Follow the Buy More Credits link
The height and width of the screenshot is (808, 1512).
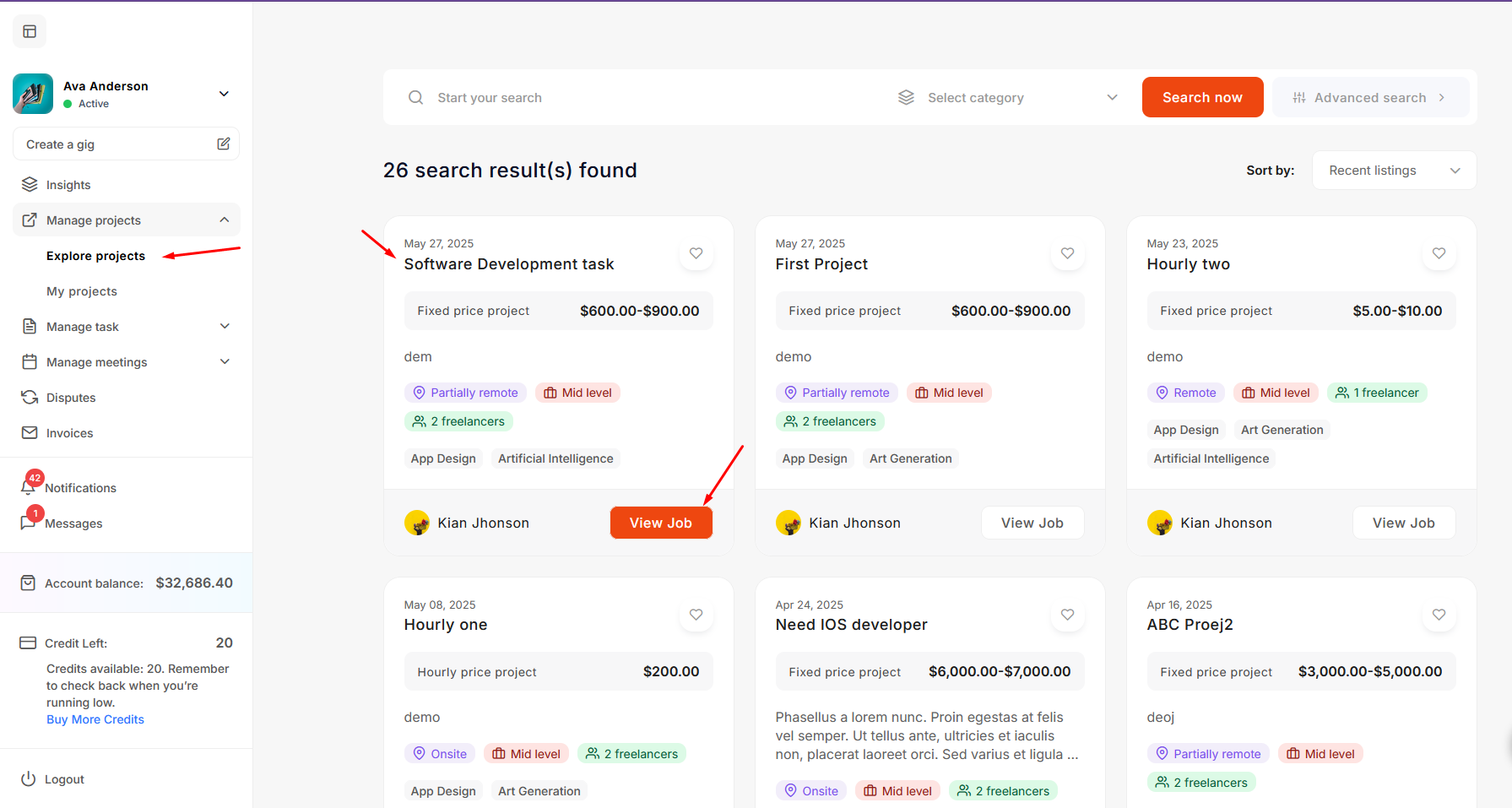coord(95,719)
